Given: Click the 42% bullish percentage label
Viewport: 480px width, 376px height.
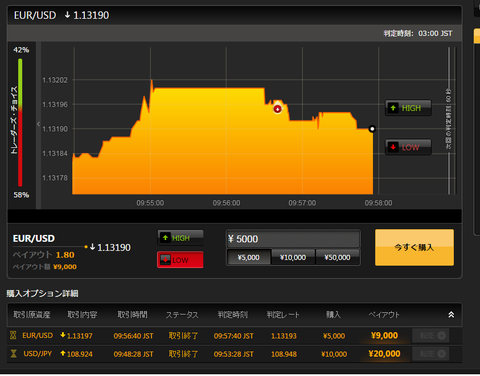Looking at the screenshot, I should [21, 50].
